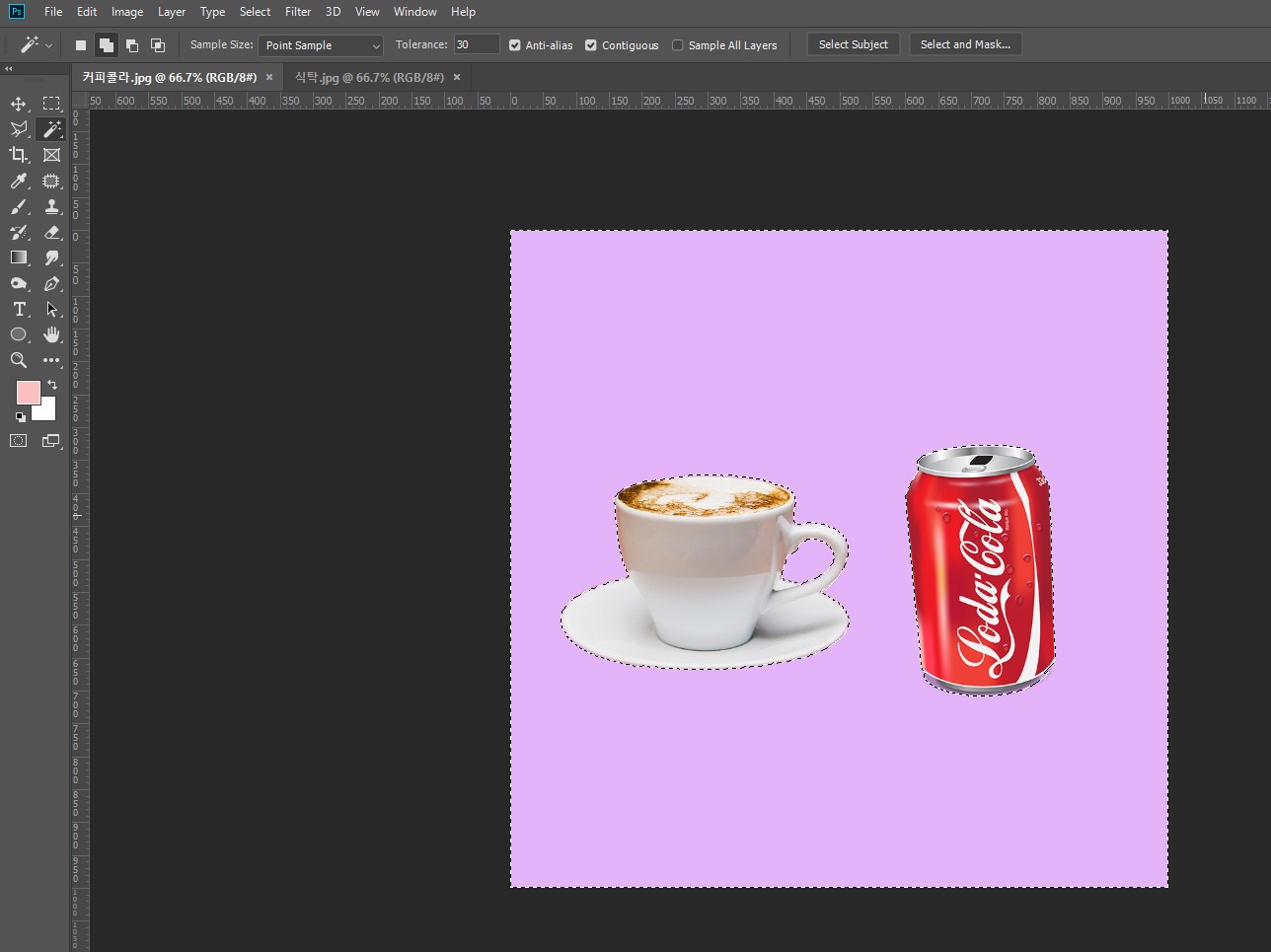This screenshot has height=952, width=1271.
Task: Toggle Quick Mask mode
Action: point(19,441)
